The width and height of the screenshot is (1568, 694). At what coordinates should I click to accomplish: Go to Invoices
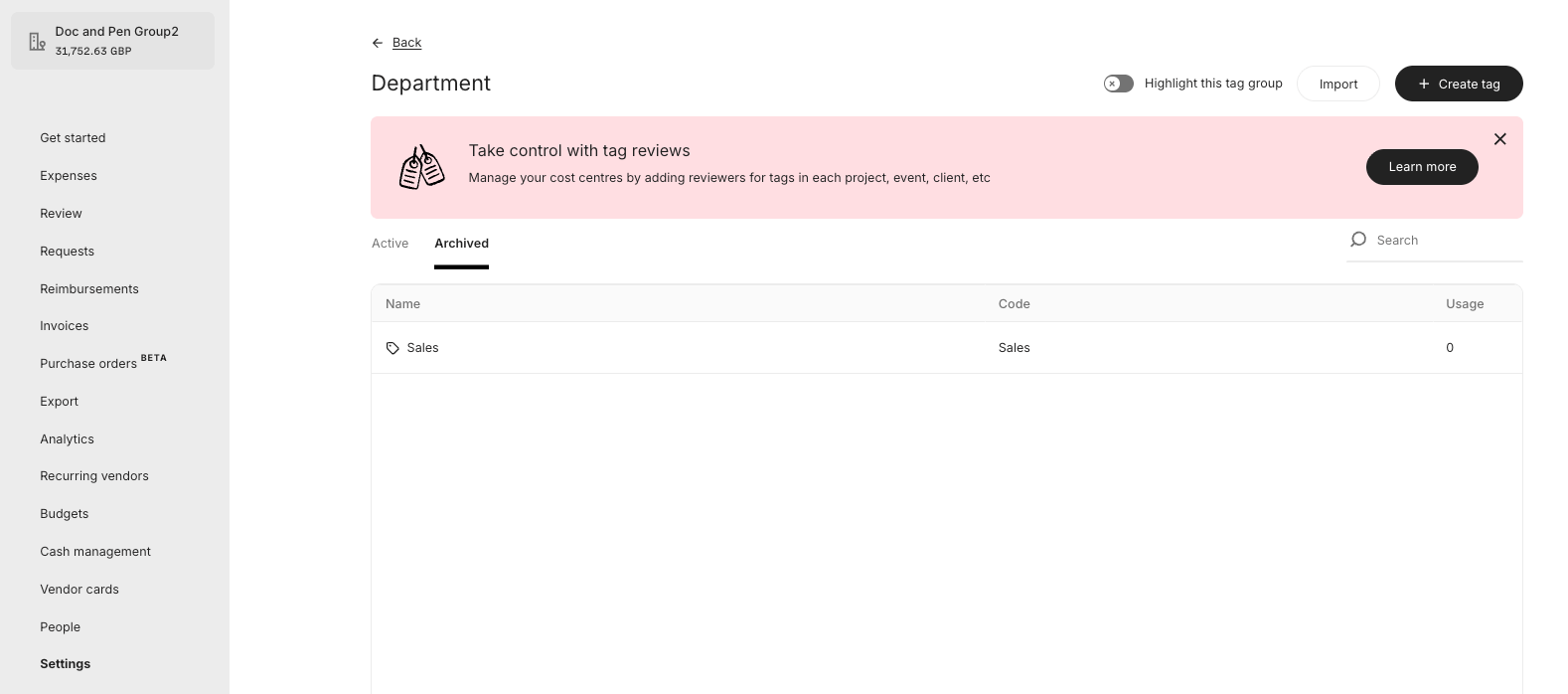[65, 326]
